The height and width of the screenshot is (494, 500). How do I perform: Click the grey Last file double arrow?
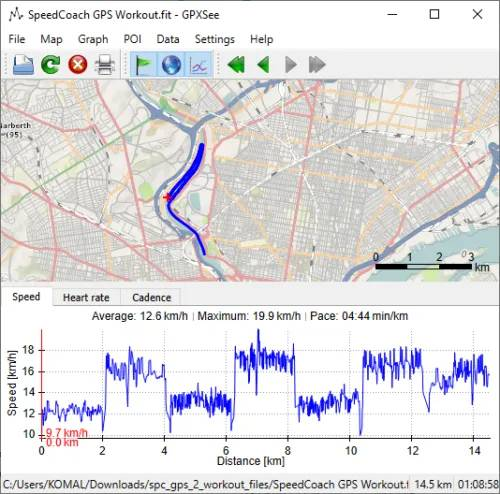[317, 64]
